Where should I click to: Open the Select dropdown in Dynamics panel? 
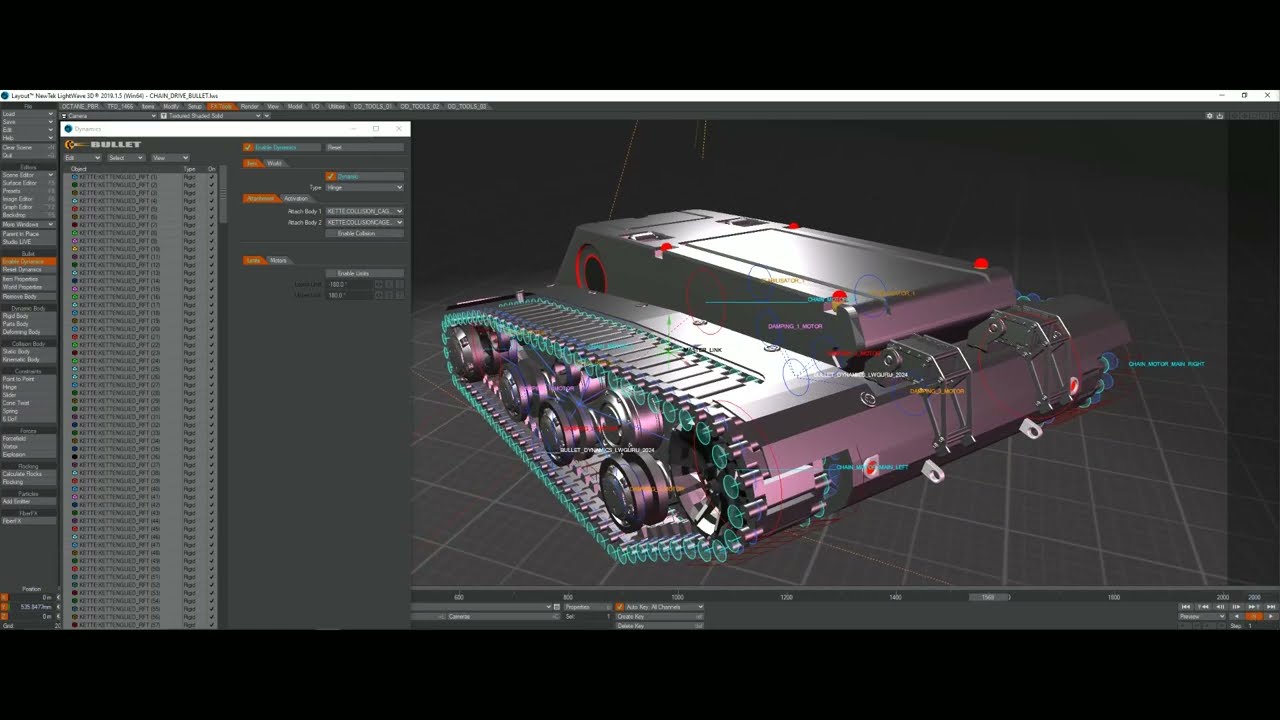tap(126, 158)
